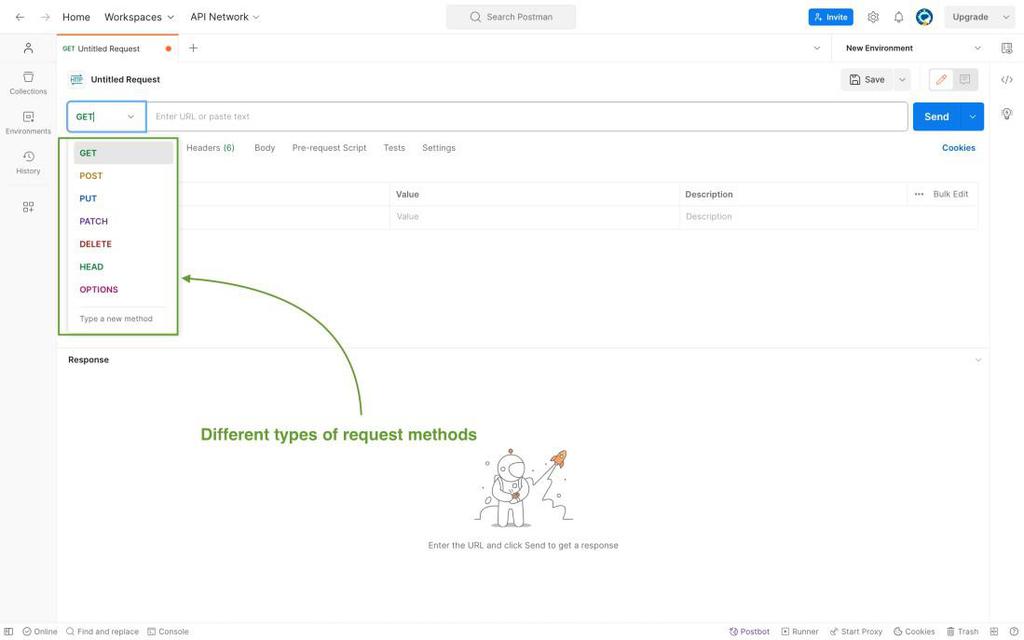This screenshot has width=1024, height=640.
Task: Click Bulk Edit in params table
Action: click(x=950, y=194)
